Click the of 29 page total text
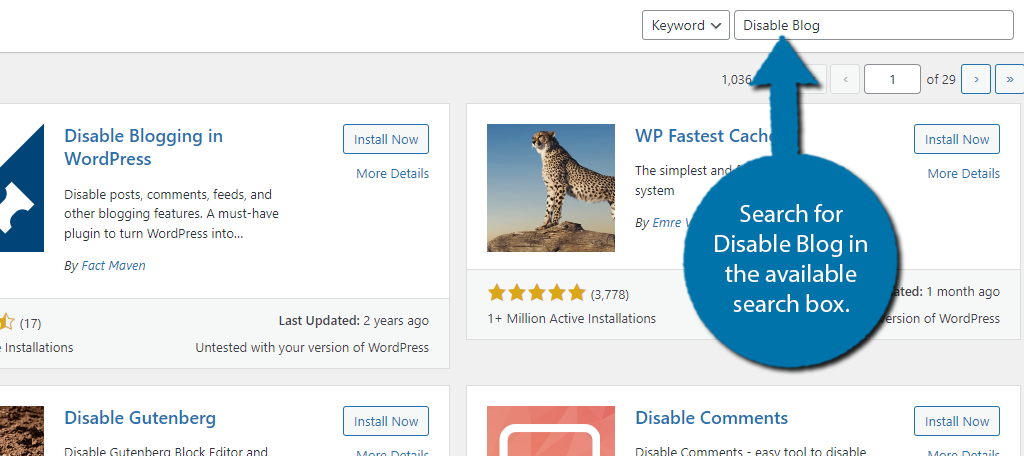Viewport: 1024px width, 456px height. tap(941, 80)
